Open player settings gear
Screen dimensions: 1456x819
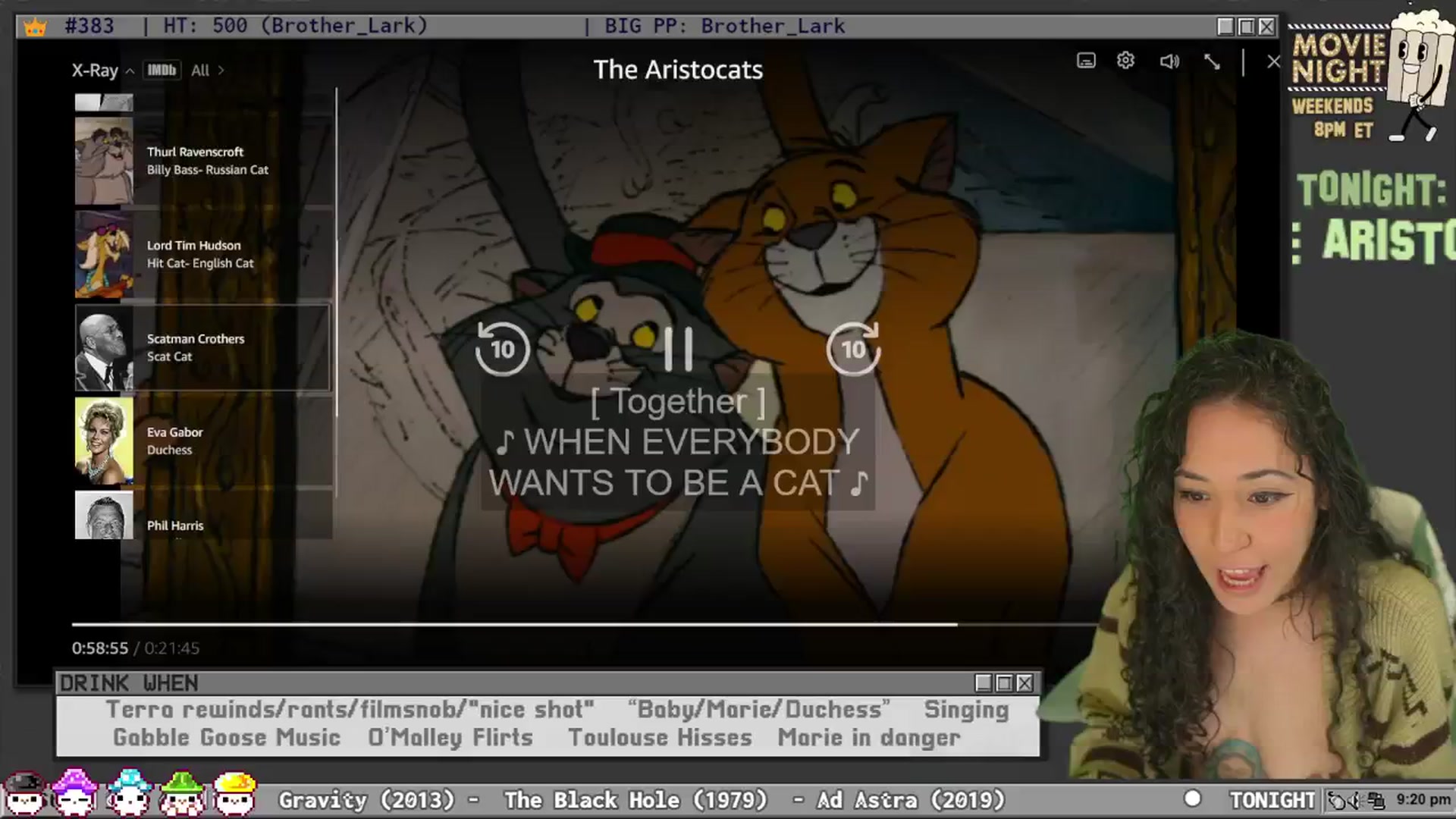pyautogui.click(x=1125, y=61)
